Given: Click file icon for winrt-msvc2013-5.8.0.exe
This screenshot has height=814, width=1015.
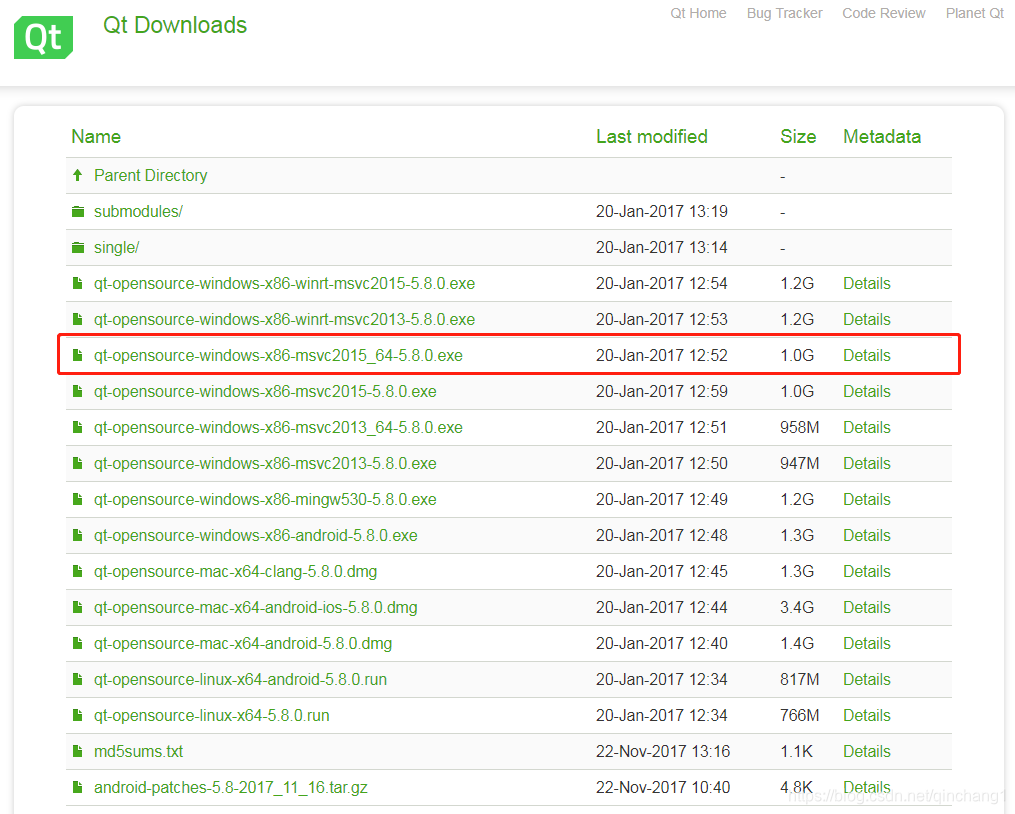Looking at the screenshot, I should (78, 319).
